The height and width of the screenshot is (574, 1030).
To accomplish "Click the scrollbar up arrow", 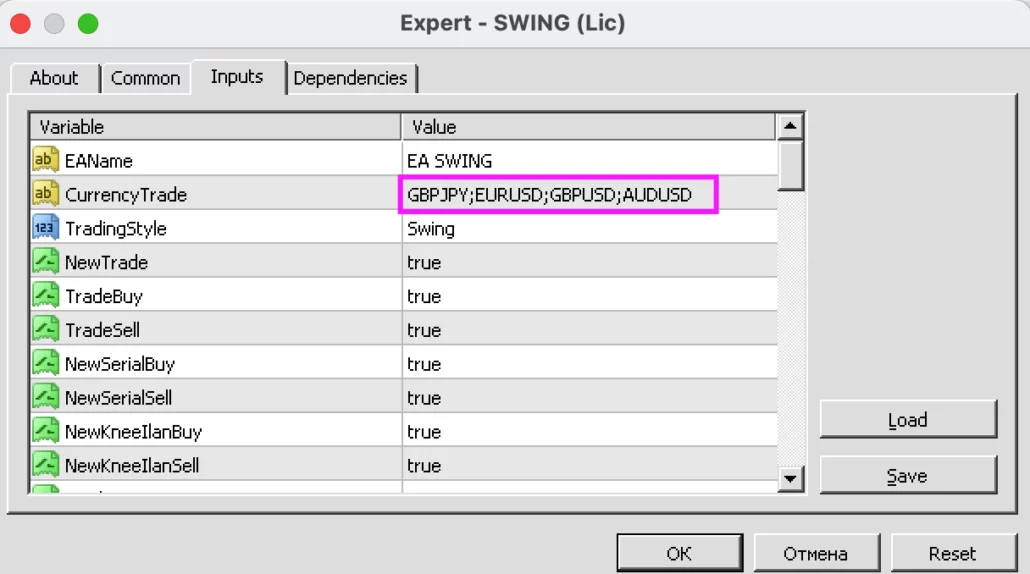I will point(790,126).
